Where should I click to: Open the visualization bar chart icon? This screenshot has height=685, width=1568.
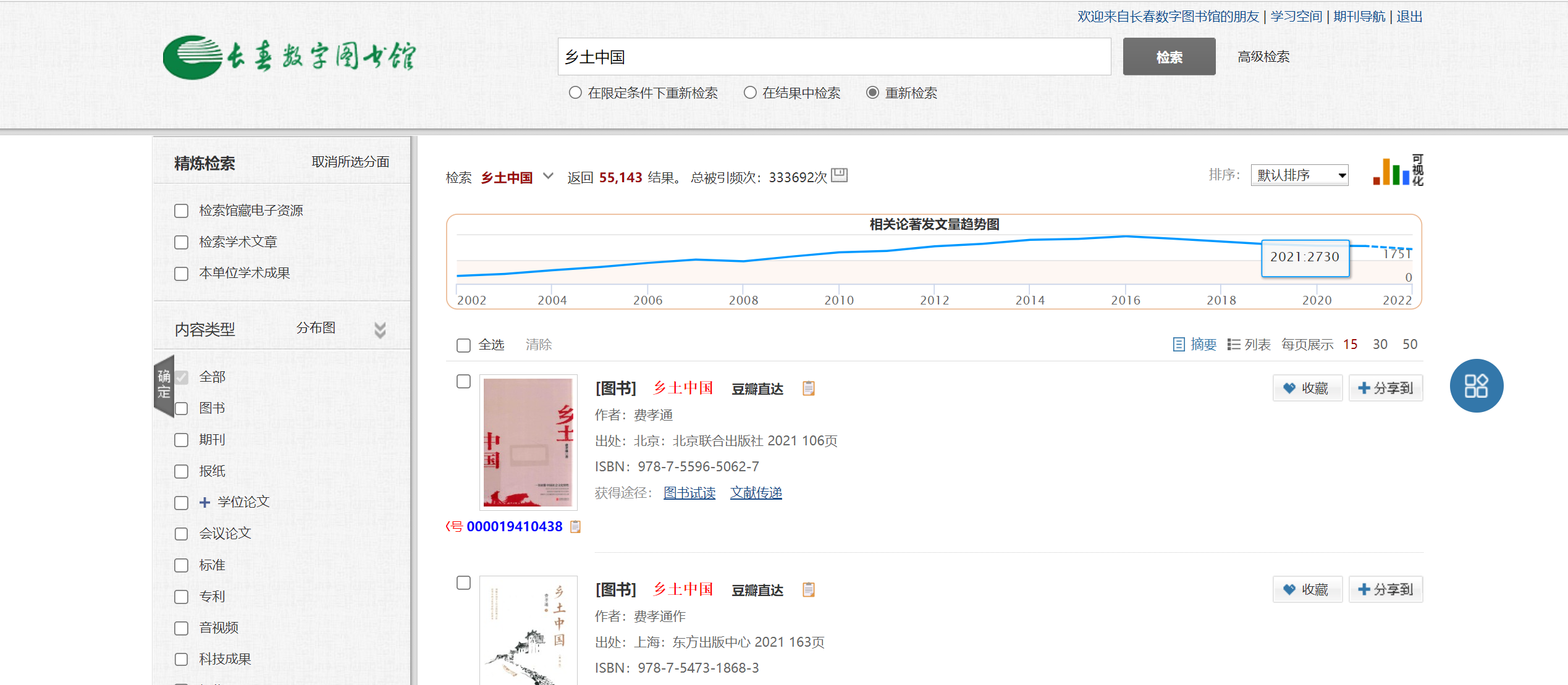pyautogui.click(x=1397, y=171)
